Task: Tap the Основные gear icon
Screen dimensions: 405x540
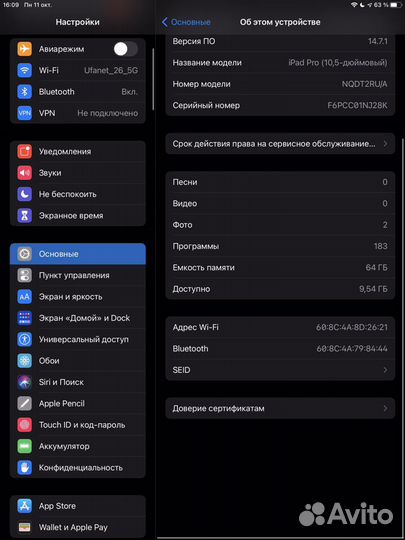Action: pos(24,254)
